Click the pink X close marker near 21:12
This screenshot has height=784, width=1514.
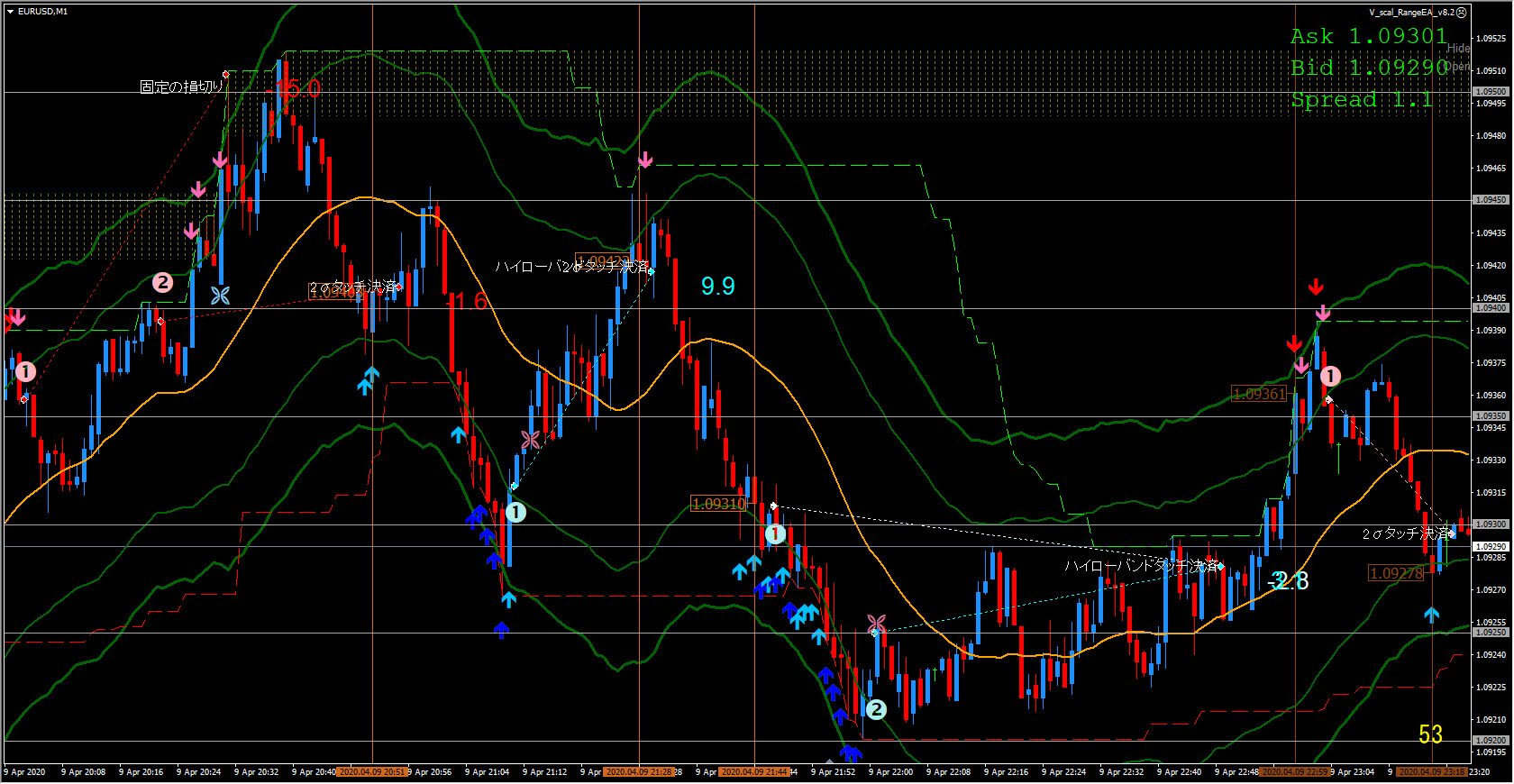tap(531, 440)
